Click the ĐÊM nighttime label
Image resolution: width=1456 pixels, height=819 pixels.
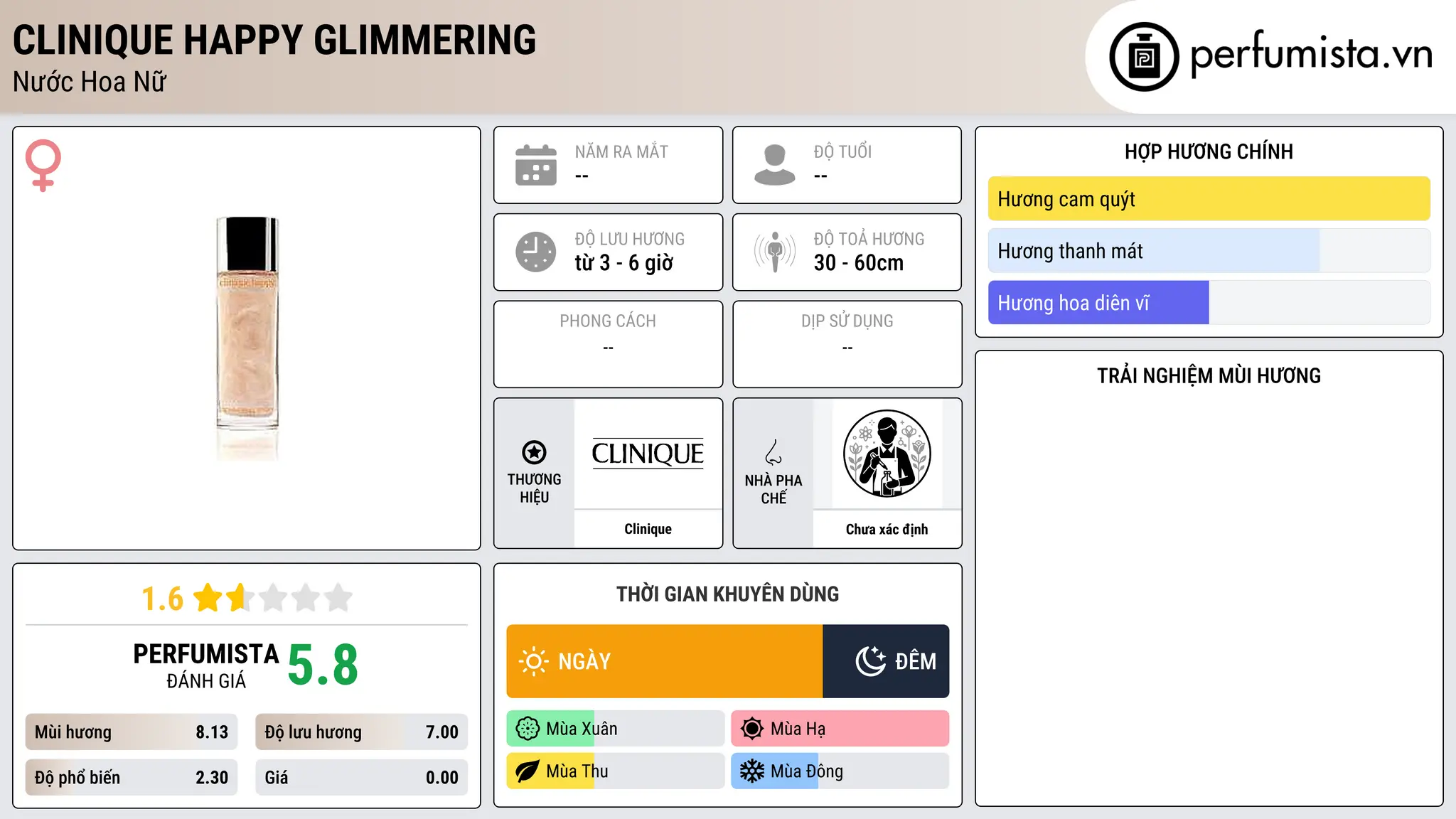pyautogui.click(x=916, y=661)
